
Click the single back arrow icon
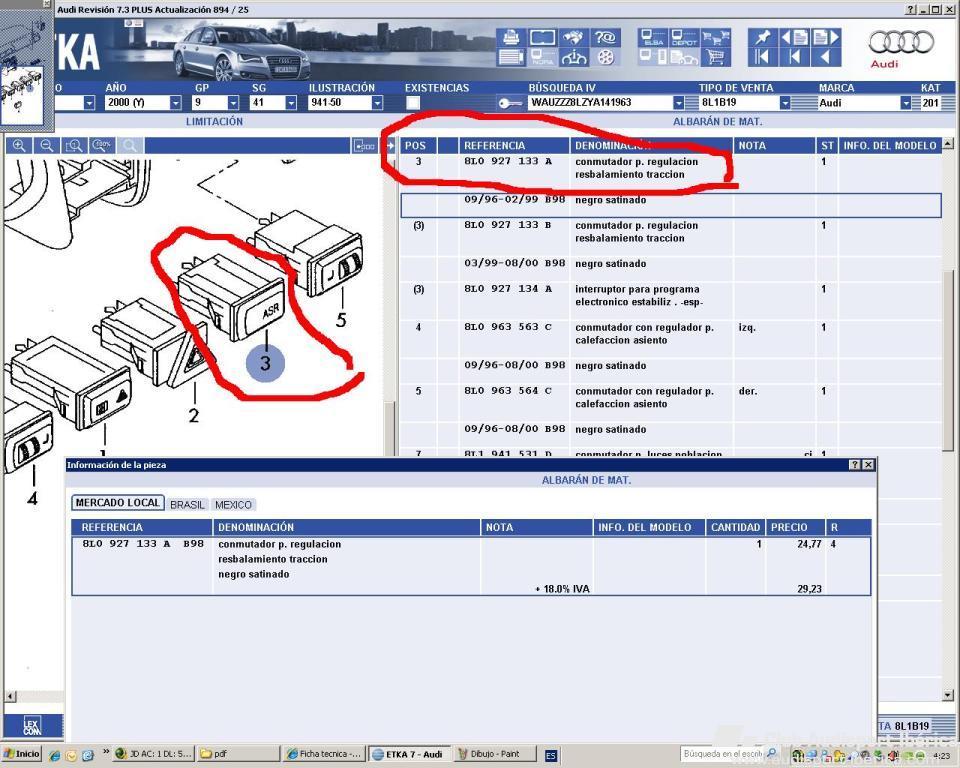[826, 58]
